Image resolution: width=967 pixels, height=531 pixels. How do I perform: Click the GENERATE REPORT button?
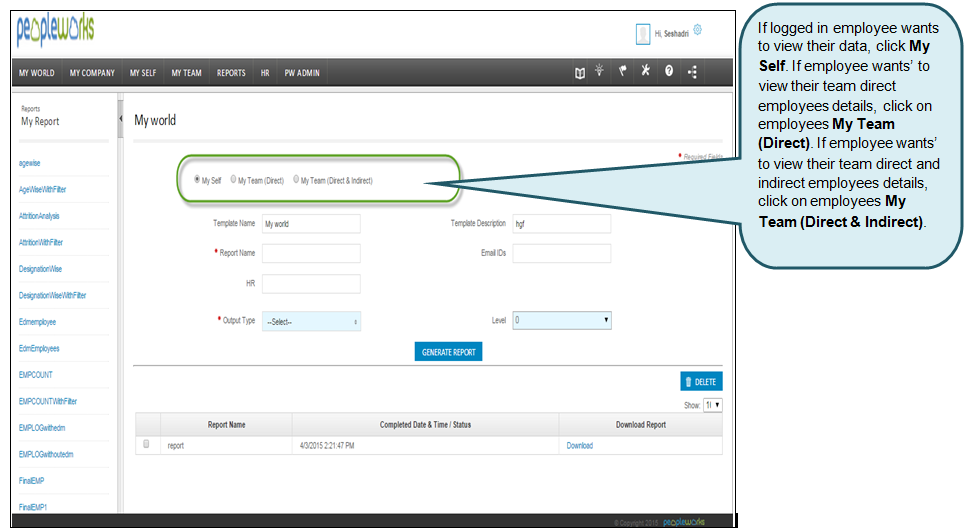click(x=449, y=352)
